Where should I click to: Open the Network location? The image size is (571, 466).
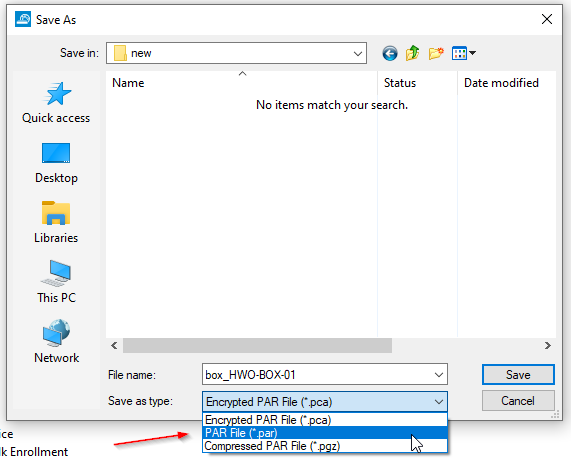(56, 341)
